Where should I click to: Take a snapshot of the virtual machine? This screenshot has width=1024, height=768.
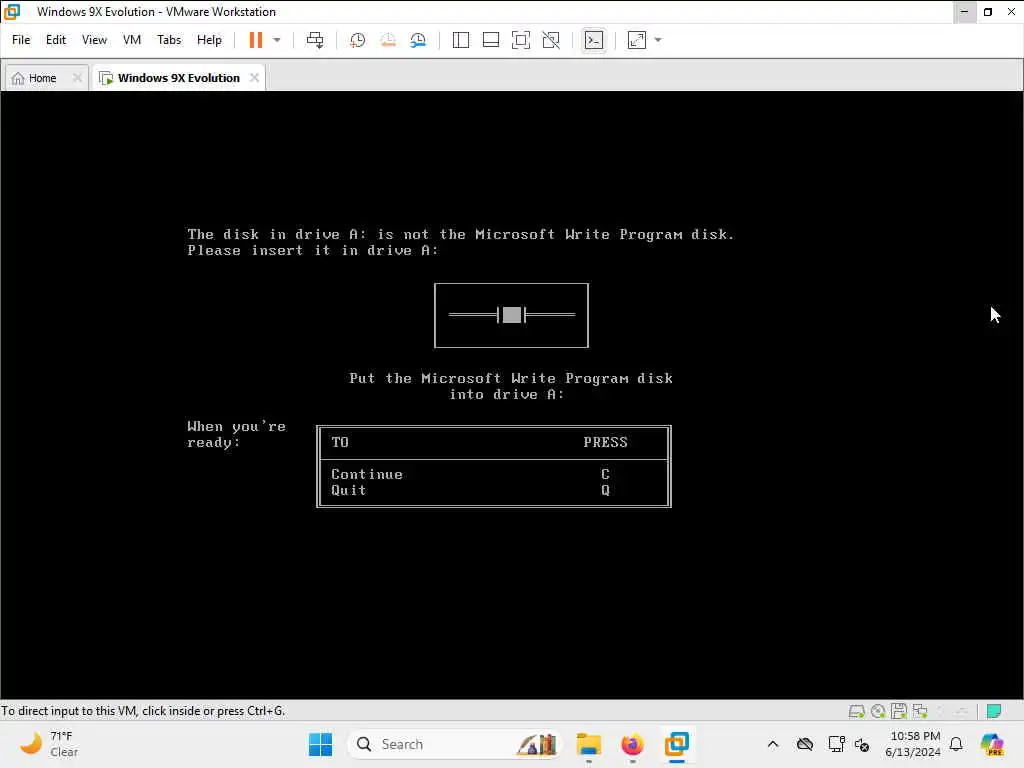click(357, 40)
